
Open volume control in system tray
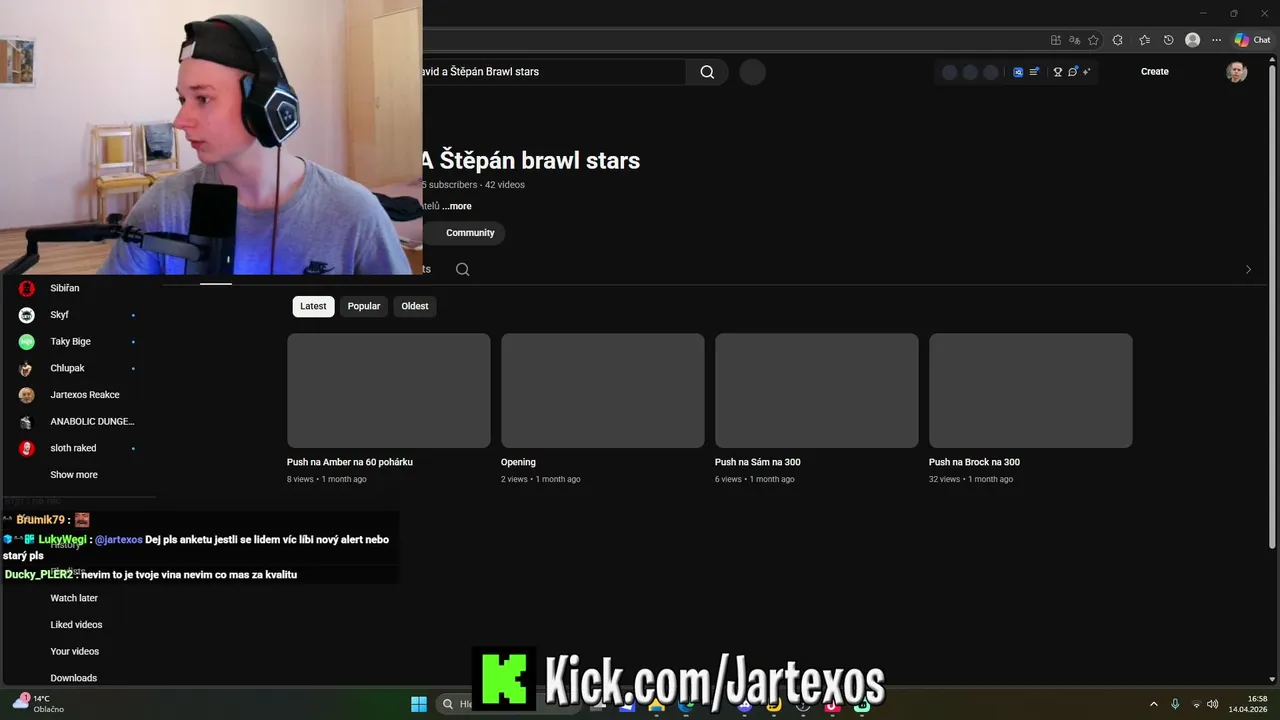(x=1213, y=704)
